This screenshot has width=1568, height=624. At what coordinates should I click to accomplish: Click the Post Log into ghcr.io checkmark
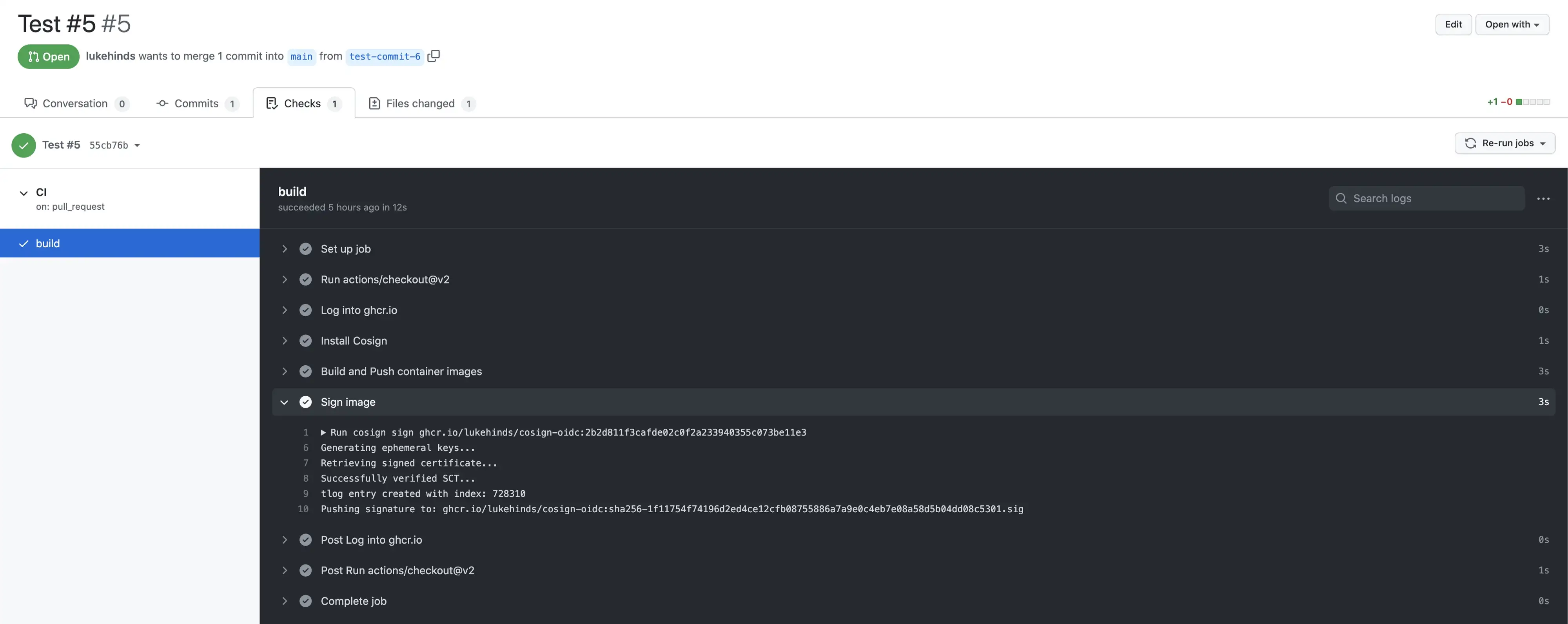[306, 540]
